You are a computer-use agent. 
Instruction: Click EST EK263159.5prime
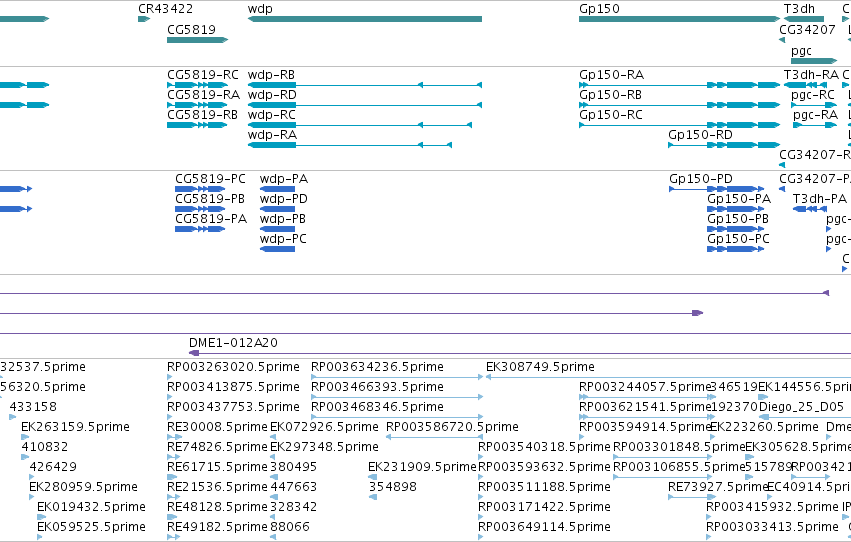click(75, 428)
